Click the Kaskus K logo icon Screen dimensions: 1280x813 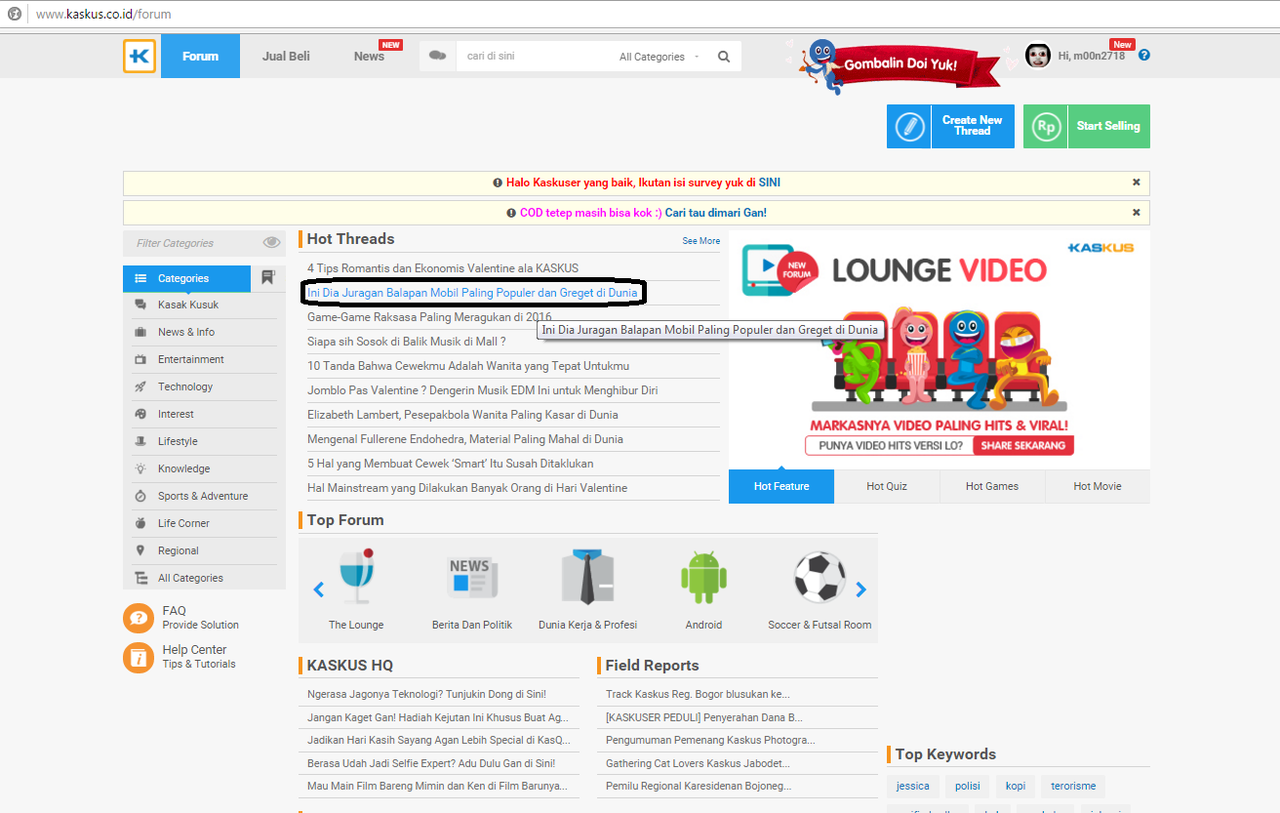tap(140, 56)
